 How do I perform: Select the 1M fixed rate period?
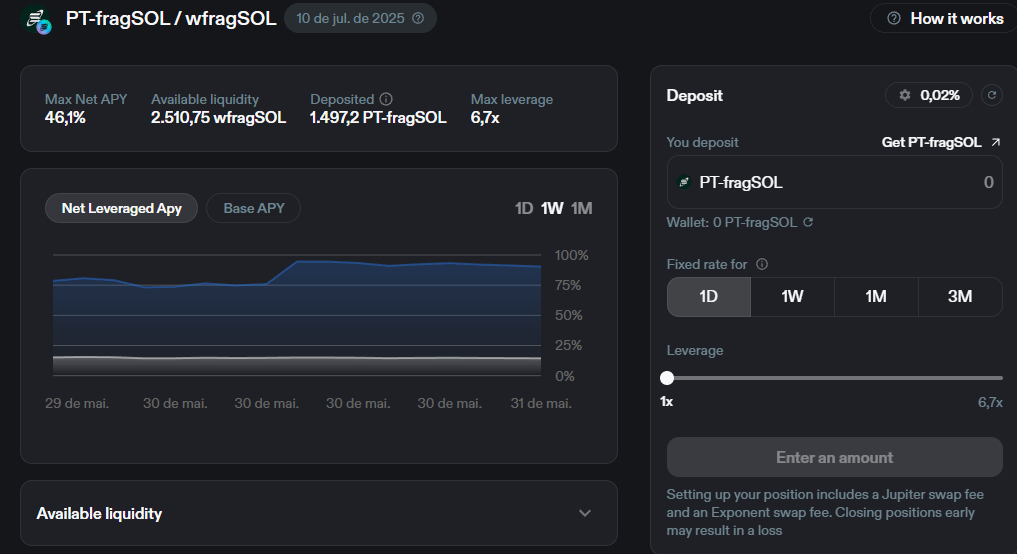point(876,296)
